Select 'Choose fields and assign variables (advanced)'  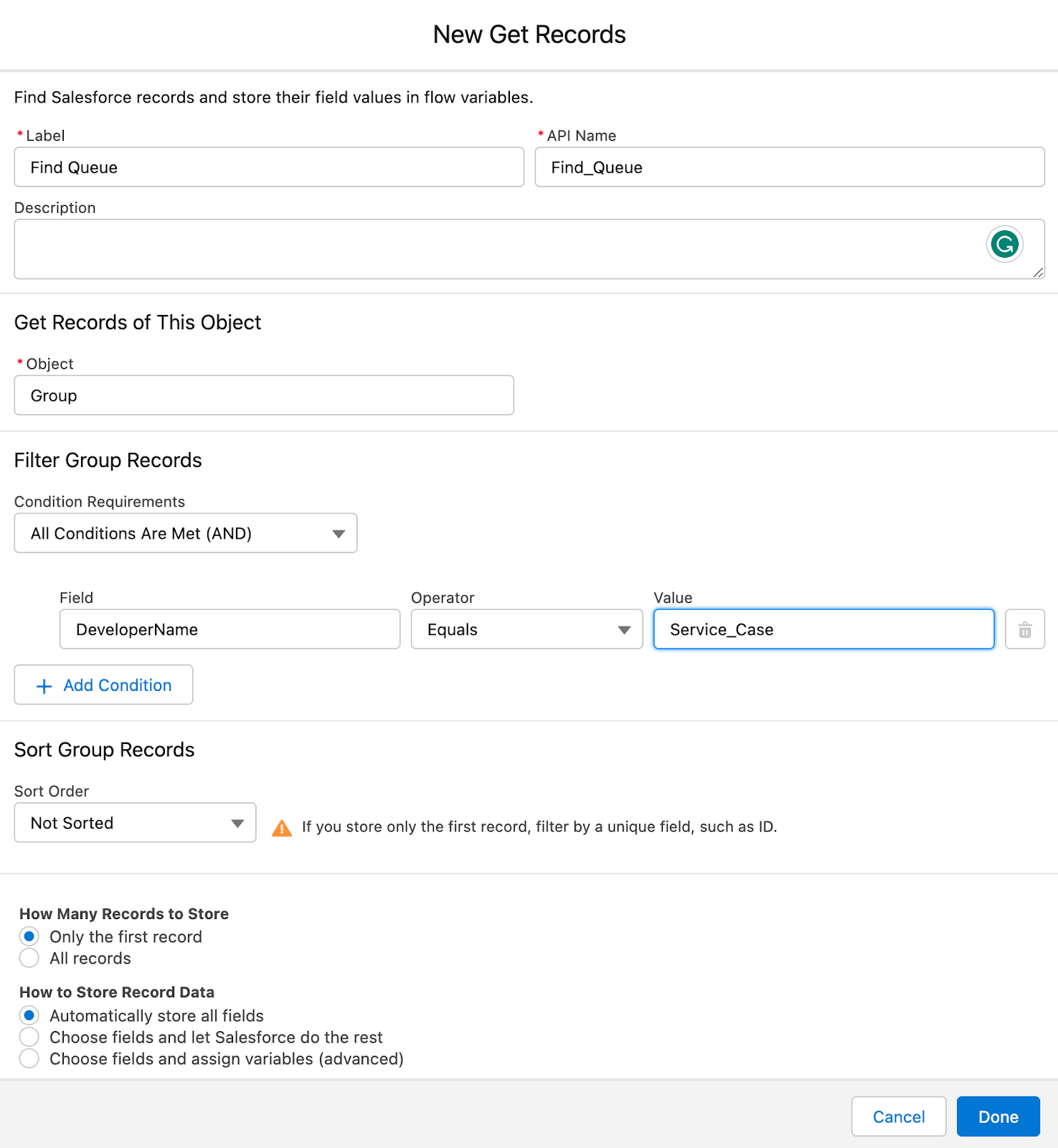29,1058
